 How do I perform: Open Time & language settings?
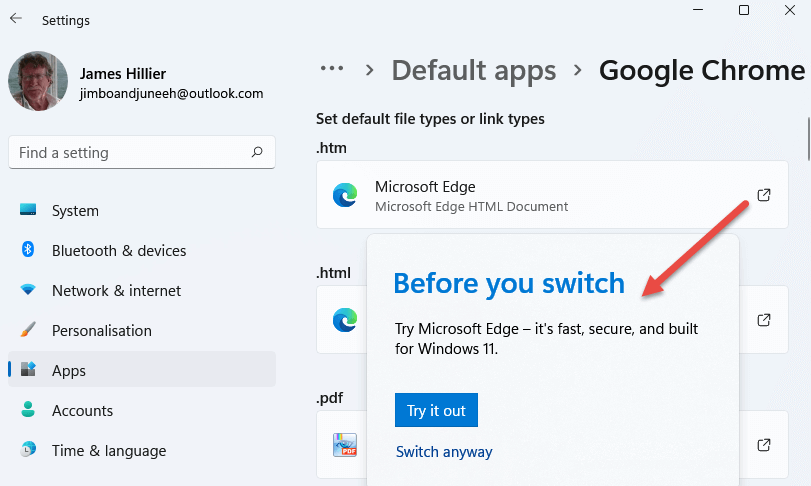tap(142, 450)
